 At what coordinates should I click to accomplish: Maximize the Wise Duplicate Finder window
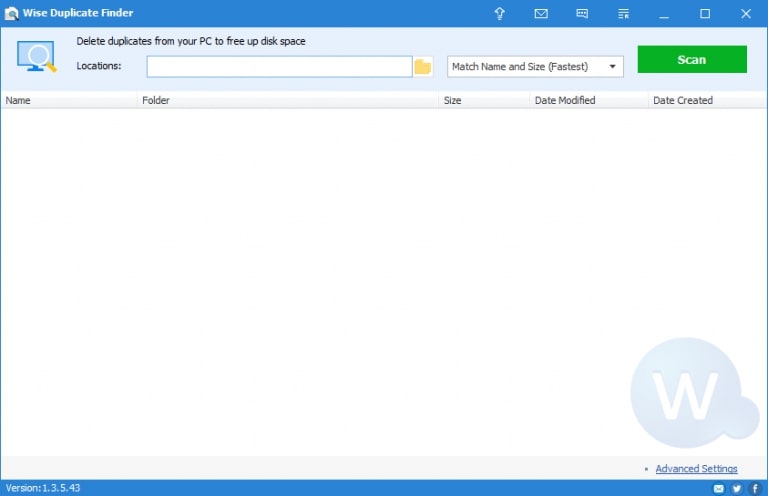pos(705,13)
